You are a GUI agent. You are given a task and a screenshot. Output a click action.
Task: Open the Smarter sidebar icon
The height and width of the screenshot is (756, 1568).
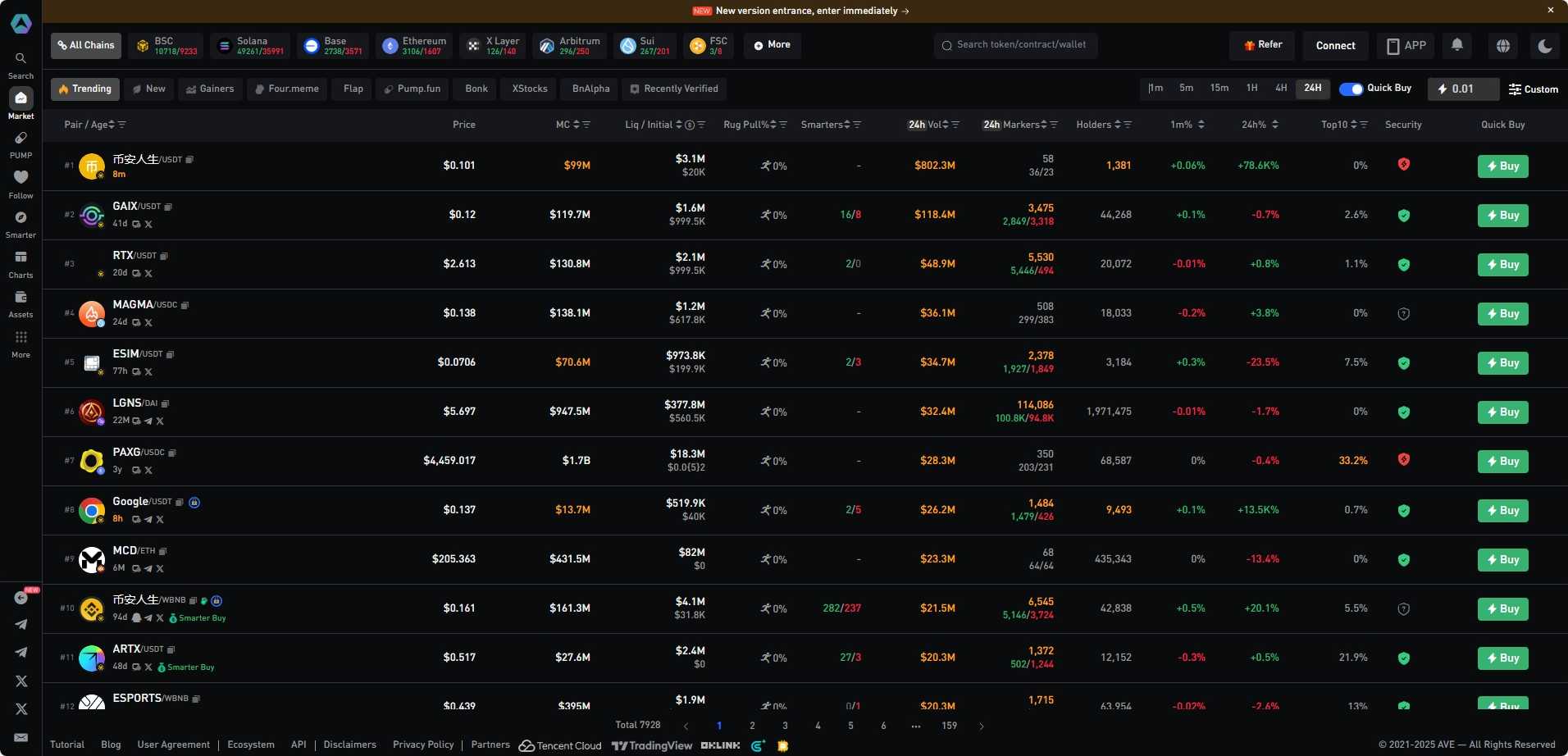[x=21, y=218]
